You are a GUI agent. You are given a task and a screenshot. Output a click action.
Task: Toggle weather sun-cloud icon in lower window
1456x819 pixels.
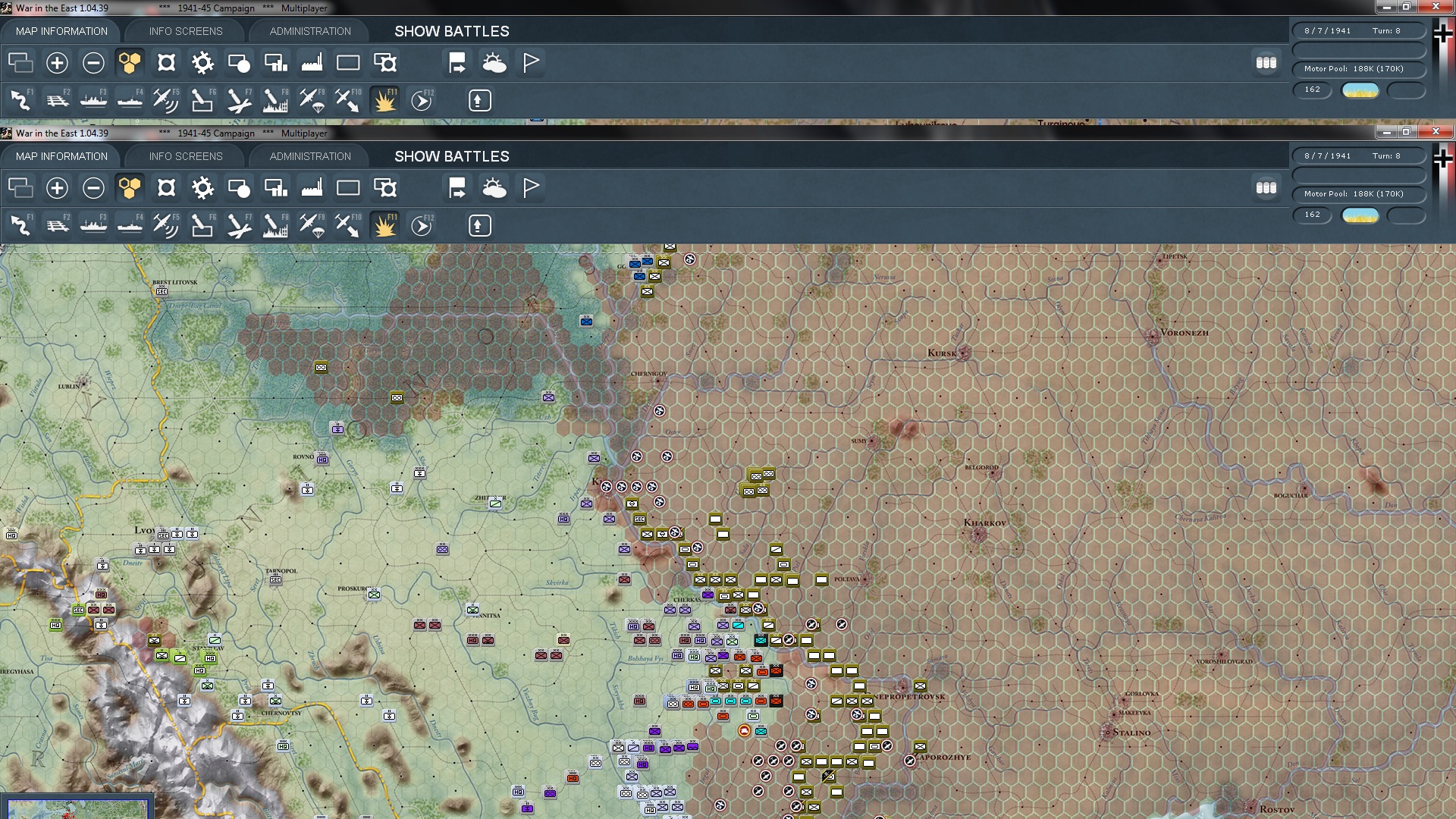point(494,188)
